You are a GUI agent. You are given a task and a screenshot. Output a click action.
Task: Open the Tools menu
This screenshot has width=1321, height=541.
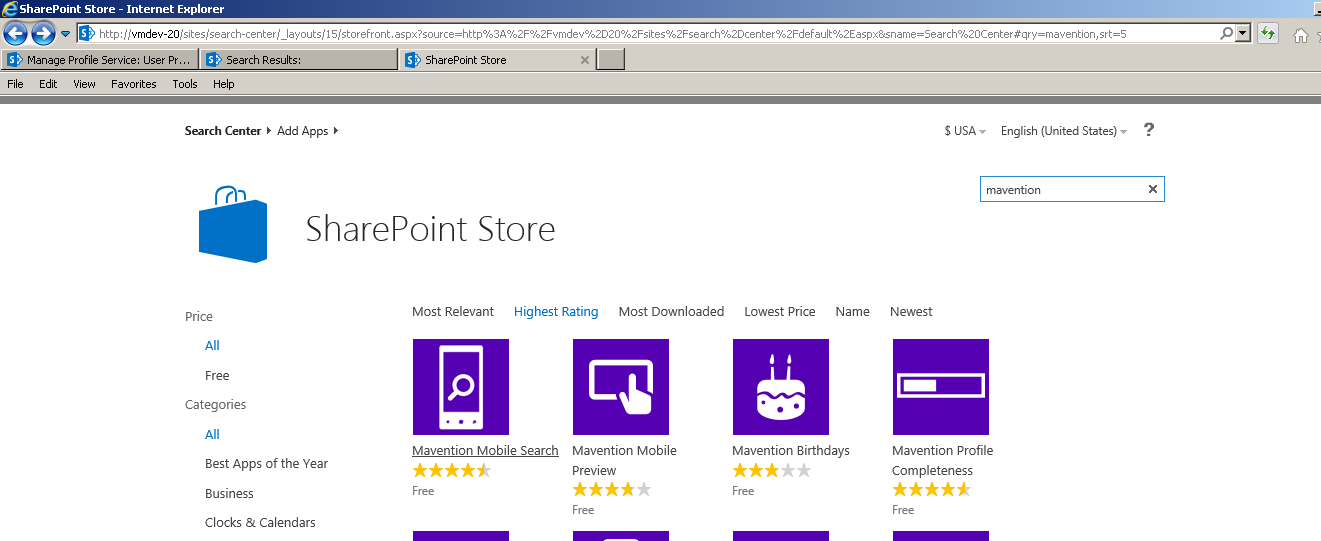point(185,84)
